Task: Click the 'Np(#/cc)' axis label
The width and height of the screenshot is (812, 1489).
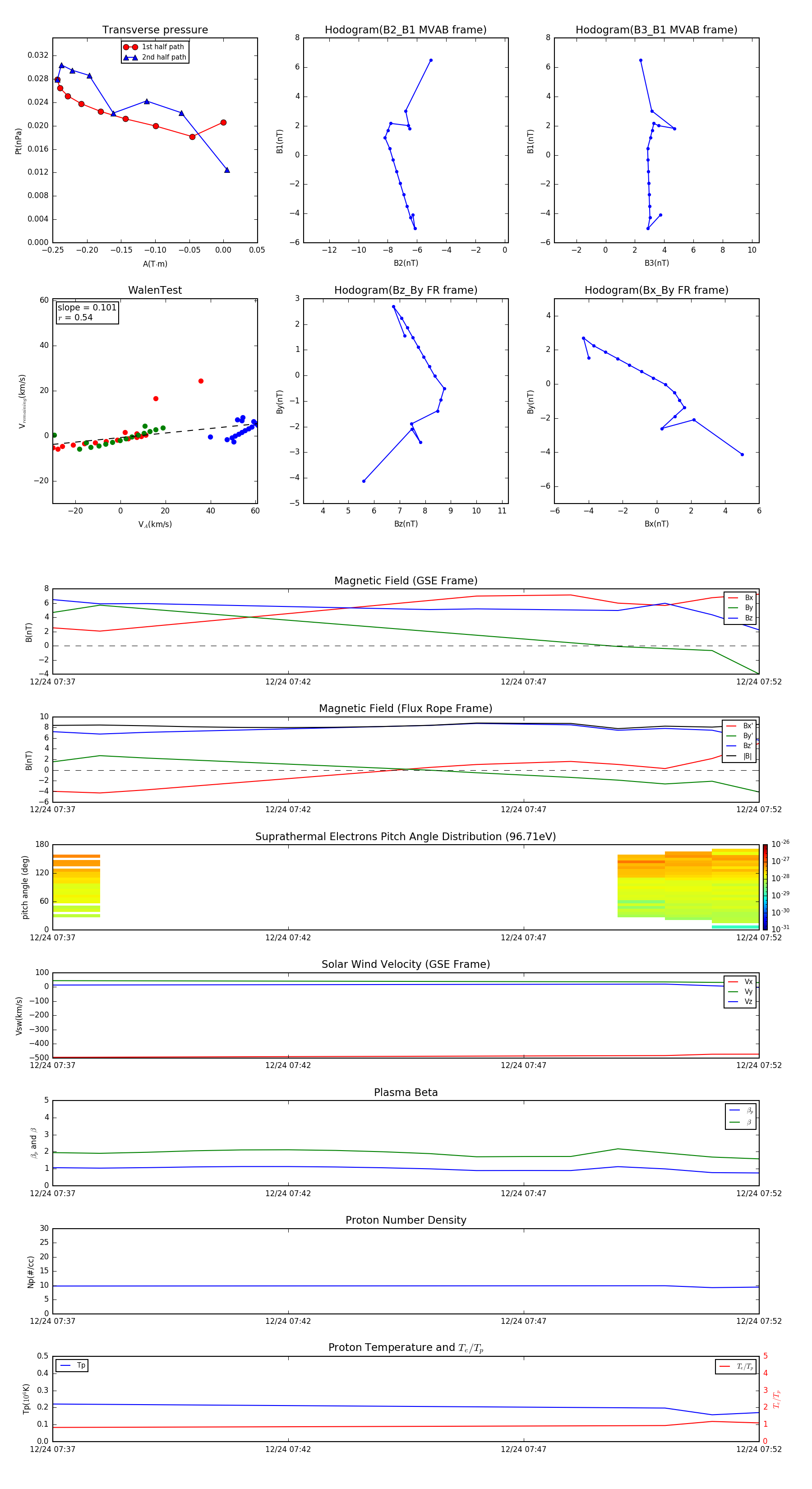Action: click(31, 1272)
